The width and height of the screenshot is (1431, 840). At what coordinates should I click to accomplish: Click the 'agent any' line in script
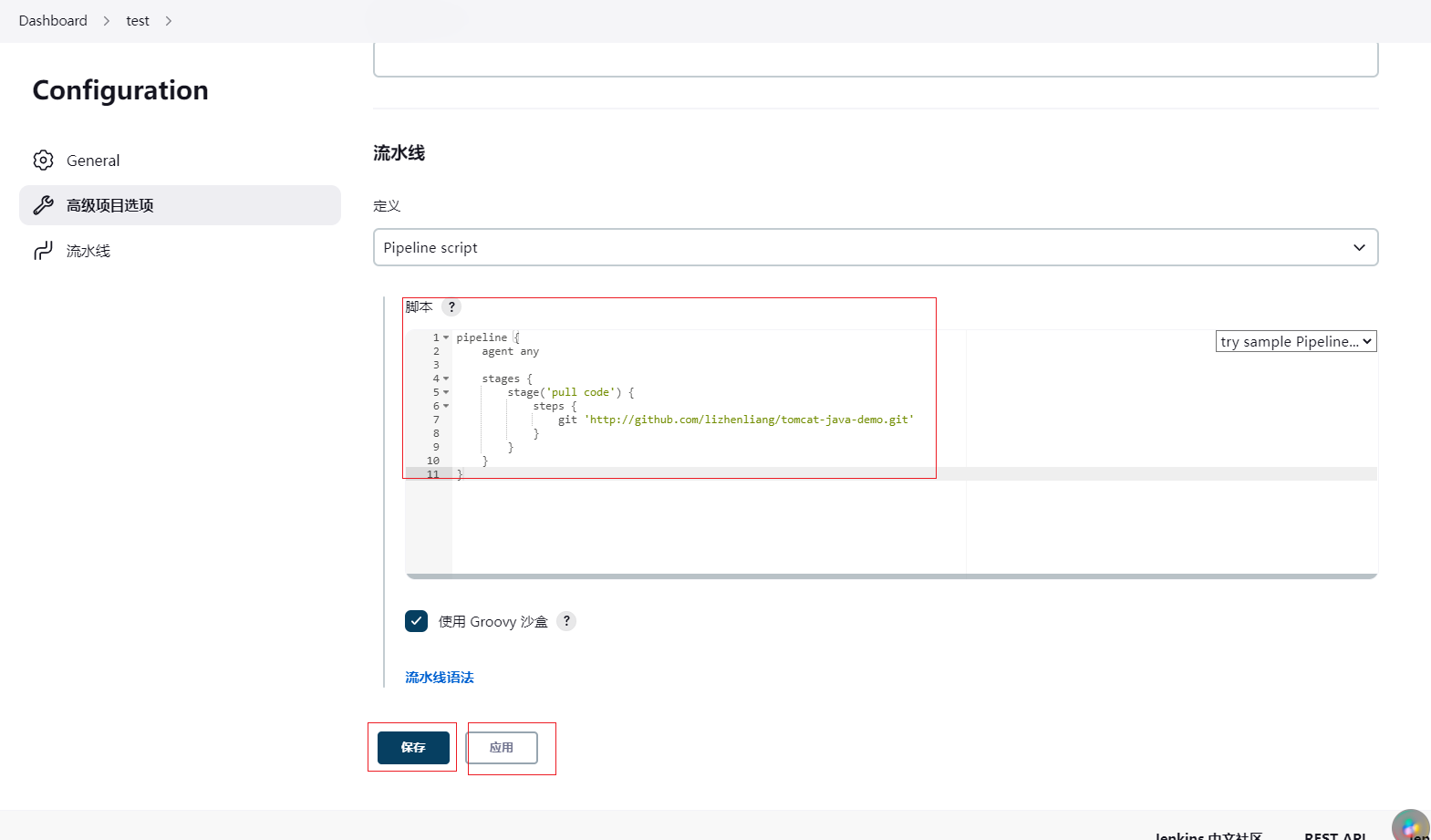[510, 351]
